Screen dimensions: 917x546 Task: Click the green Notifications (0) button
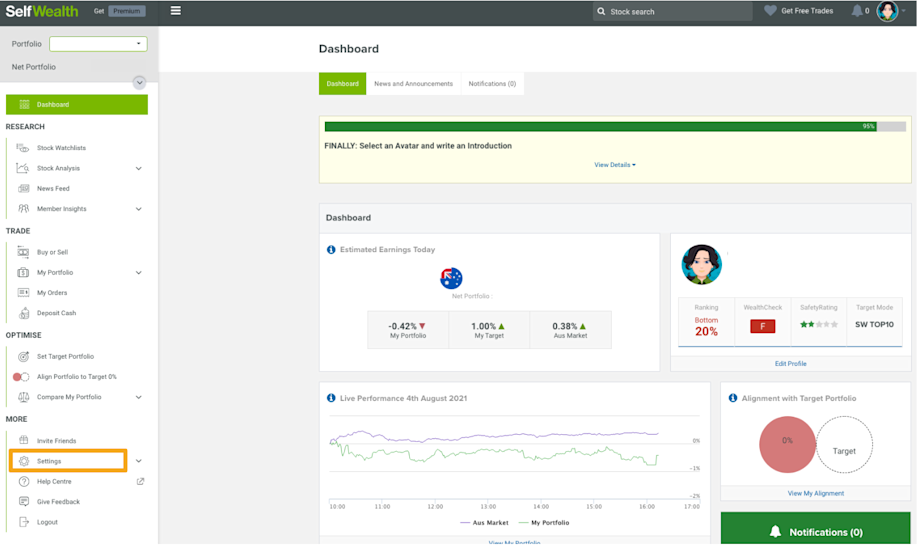[815, 529]
